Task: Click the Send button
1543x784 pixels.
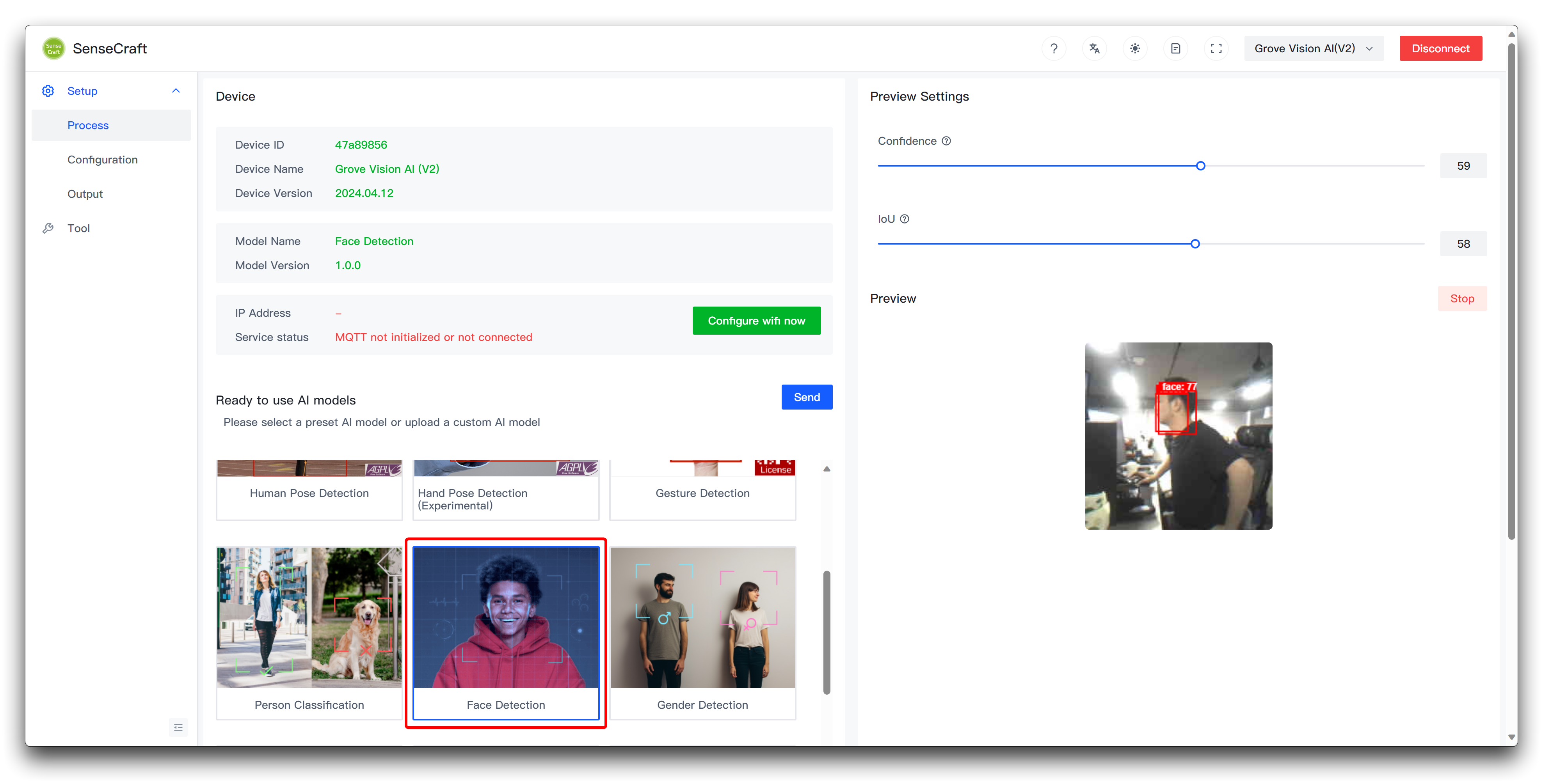Action: 807,397
